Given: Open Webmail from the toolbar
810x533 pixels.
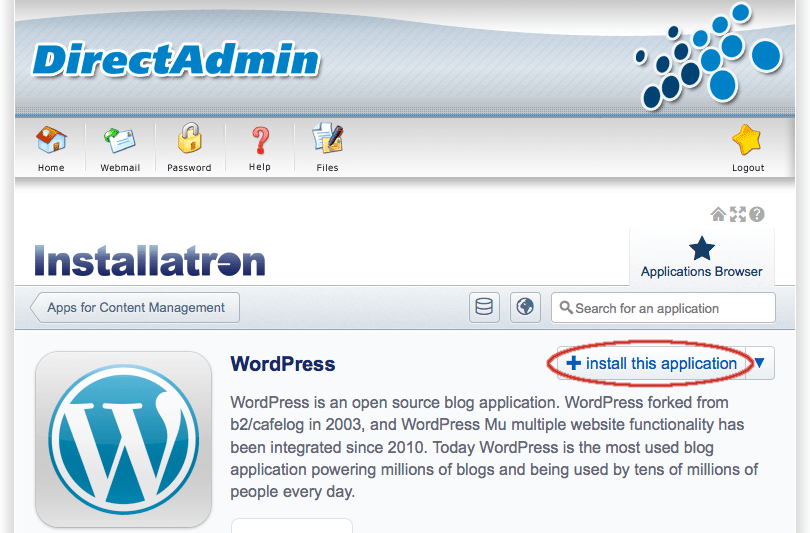Looking at the screenshot, I should (120, 140).
